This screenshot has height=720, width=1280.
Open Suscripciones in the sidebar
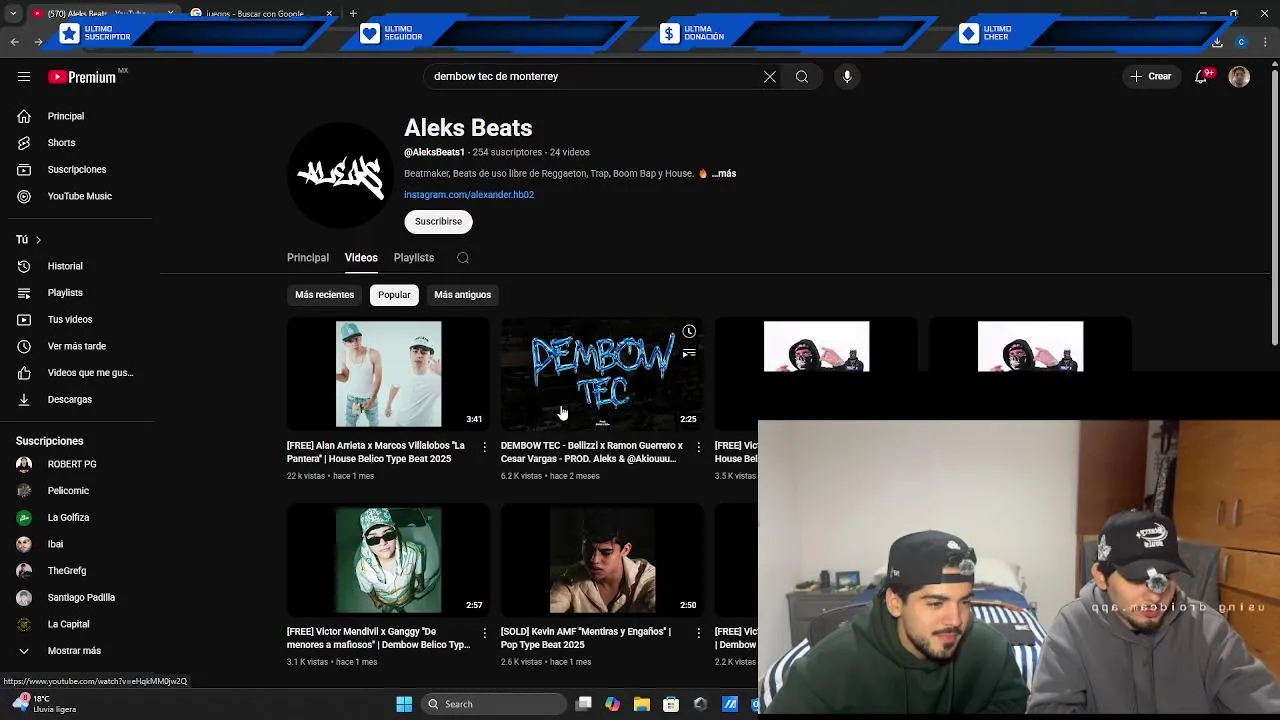(x=76, y=170)
